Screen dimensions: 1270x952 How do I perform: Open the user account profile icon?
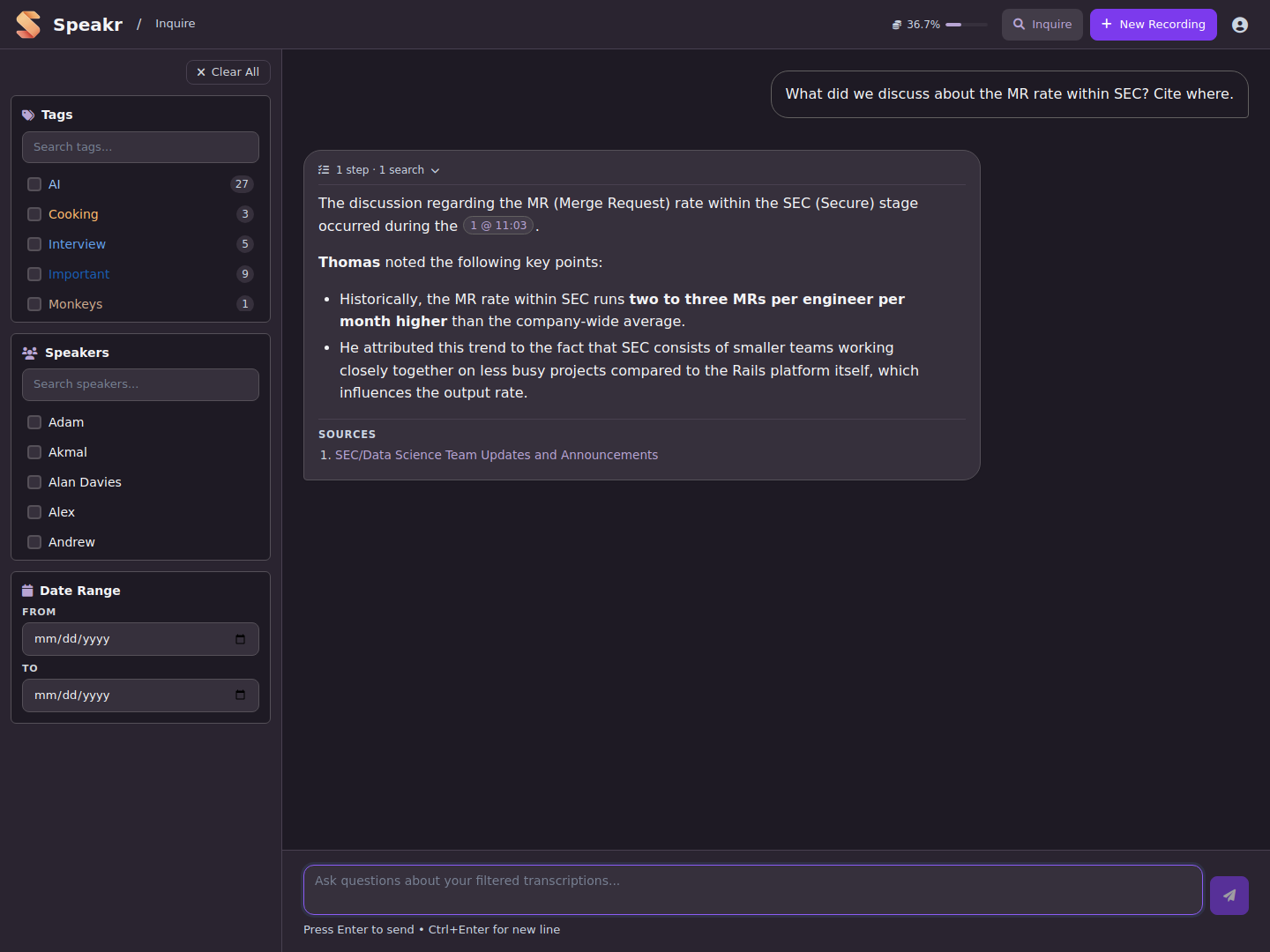(x=1240, y=25)
